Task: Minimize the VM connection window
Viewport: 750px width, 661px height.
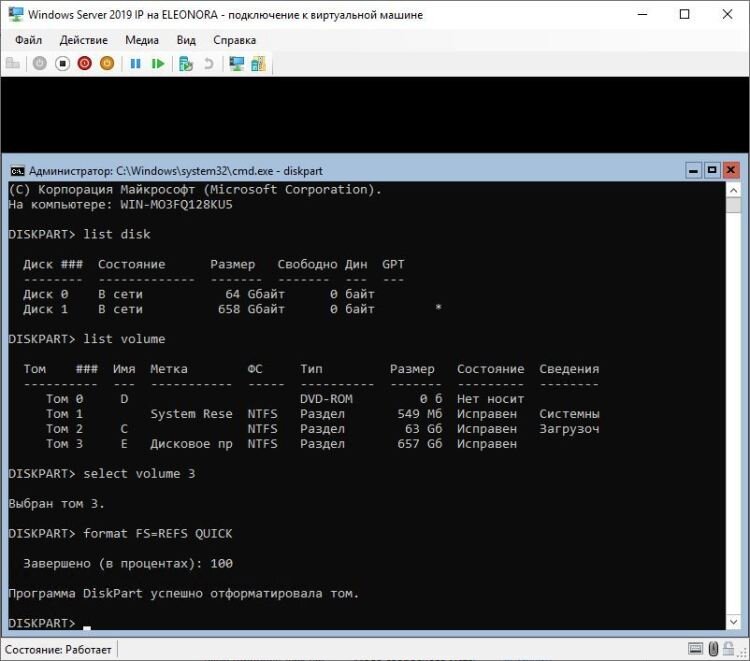Action: 642,14
